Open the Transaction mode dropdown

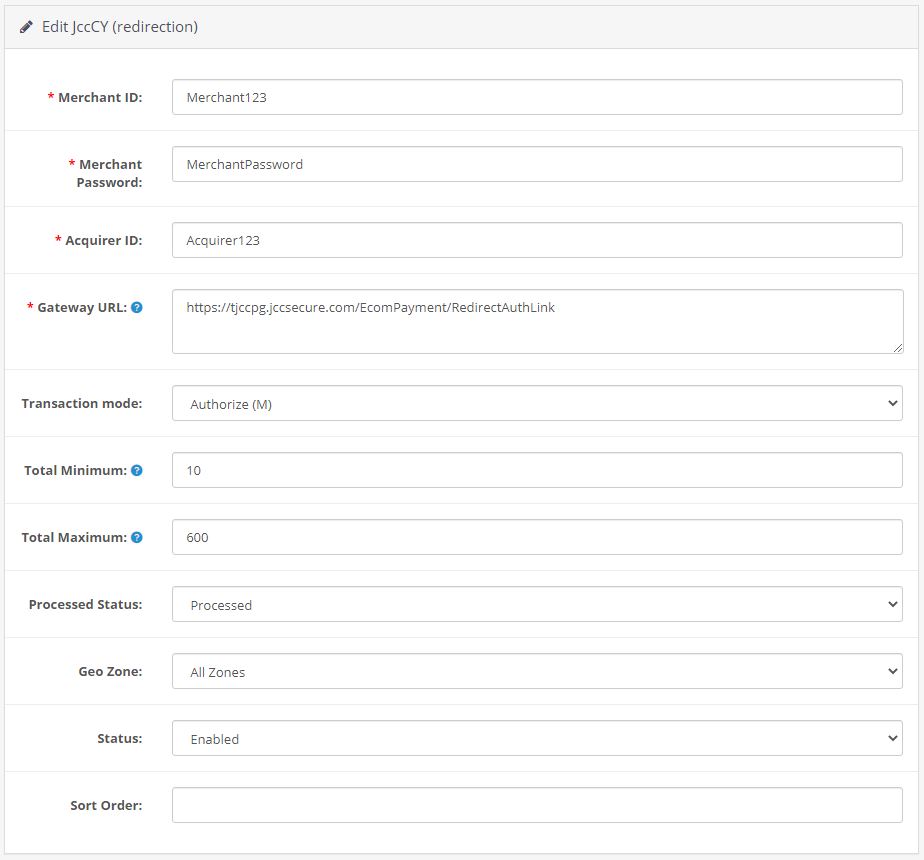pyautogui.click(x=537, y=404)
